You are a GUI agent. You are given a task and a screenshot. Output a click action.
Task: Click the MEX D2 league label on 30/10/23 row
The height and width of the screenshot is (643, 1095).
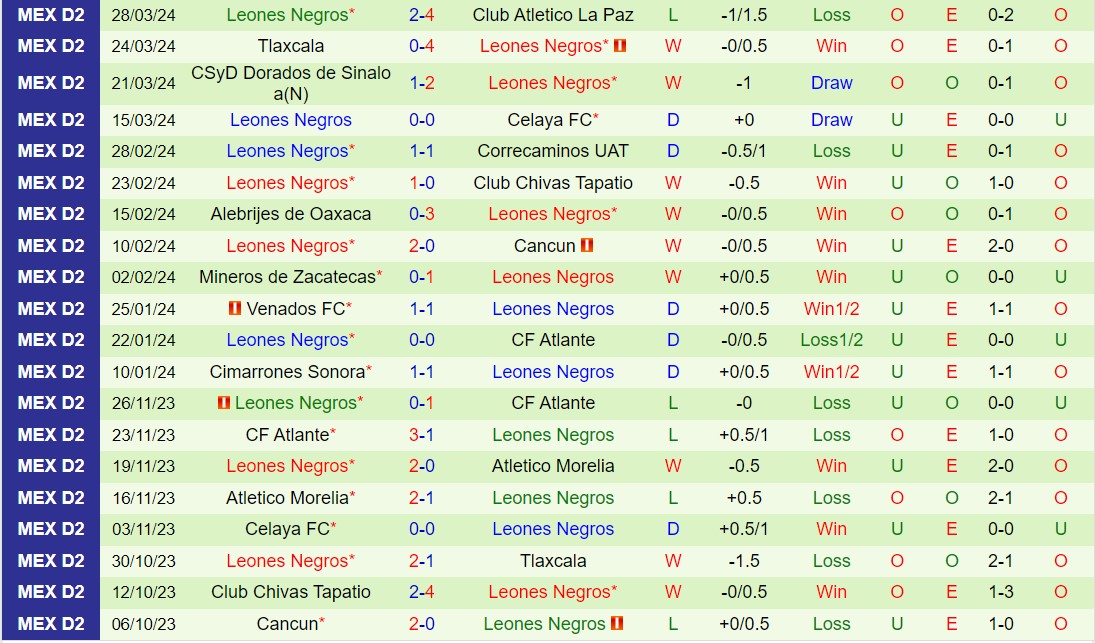click(51, 561)
